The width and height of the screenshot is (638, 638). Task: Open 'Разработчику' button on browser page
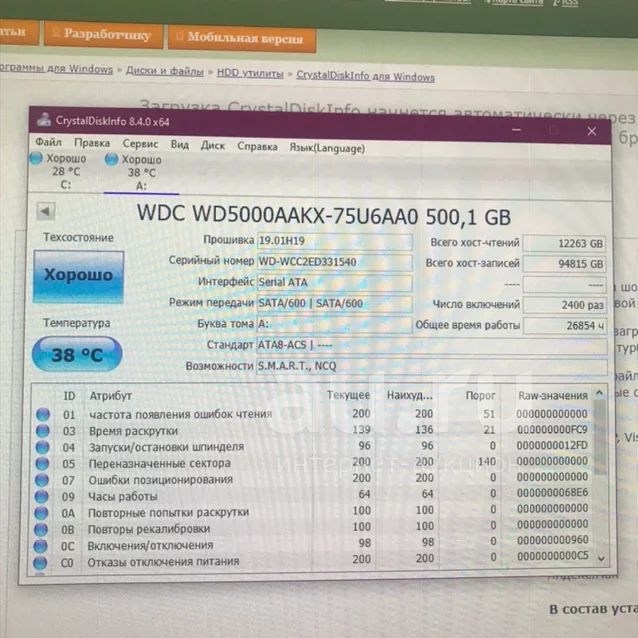pos(104,35)
